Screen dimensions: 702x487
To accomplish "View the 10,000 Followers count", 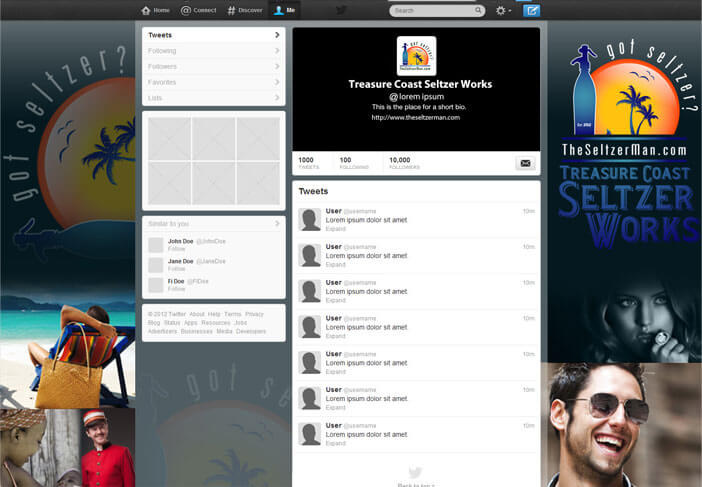I will [x=404, y=163].
